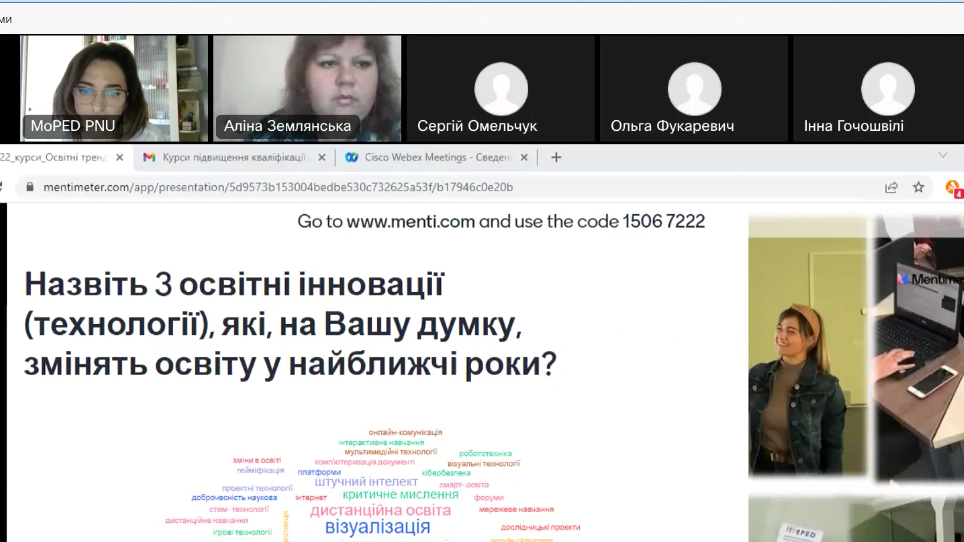Click 'мультимедійні технології' in the word cloud

[x=390, y=452]
